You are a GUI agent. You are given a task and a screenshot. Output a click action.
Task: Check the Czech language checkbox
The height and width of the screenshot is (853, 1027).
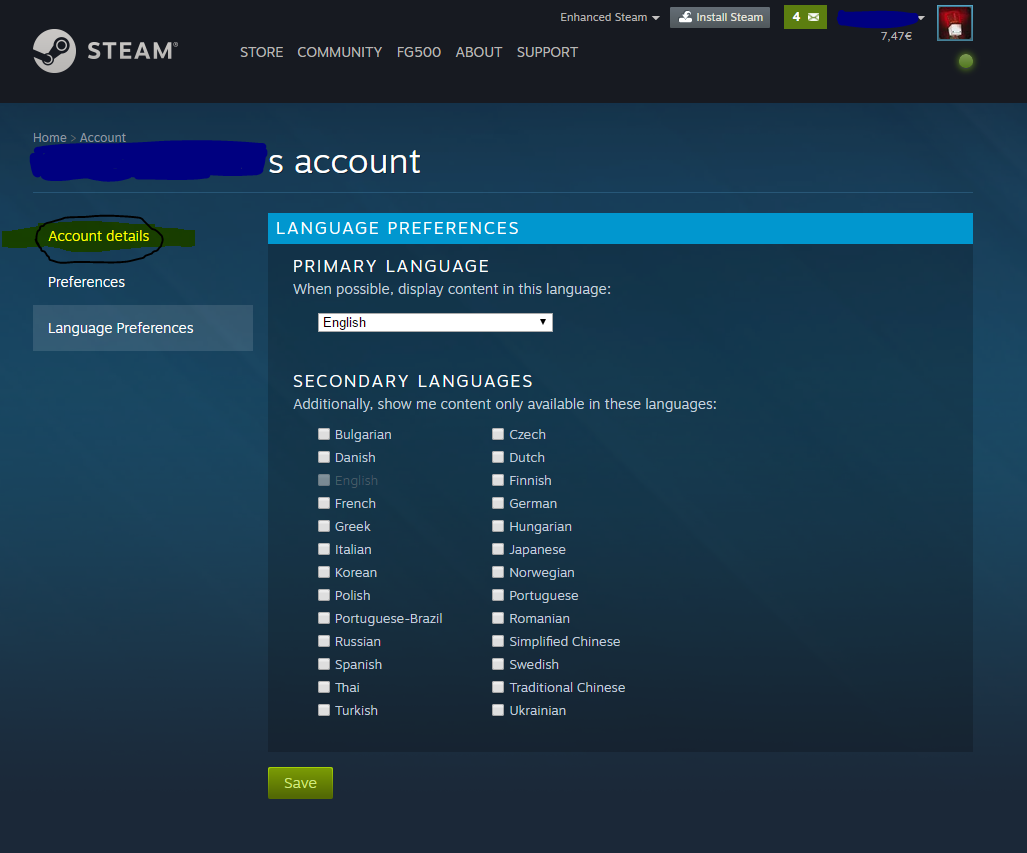coord(498,434)
